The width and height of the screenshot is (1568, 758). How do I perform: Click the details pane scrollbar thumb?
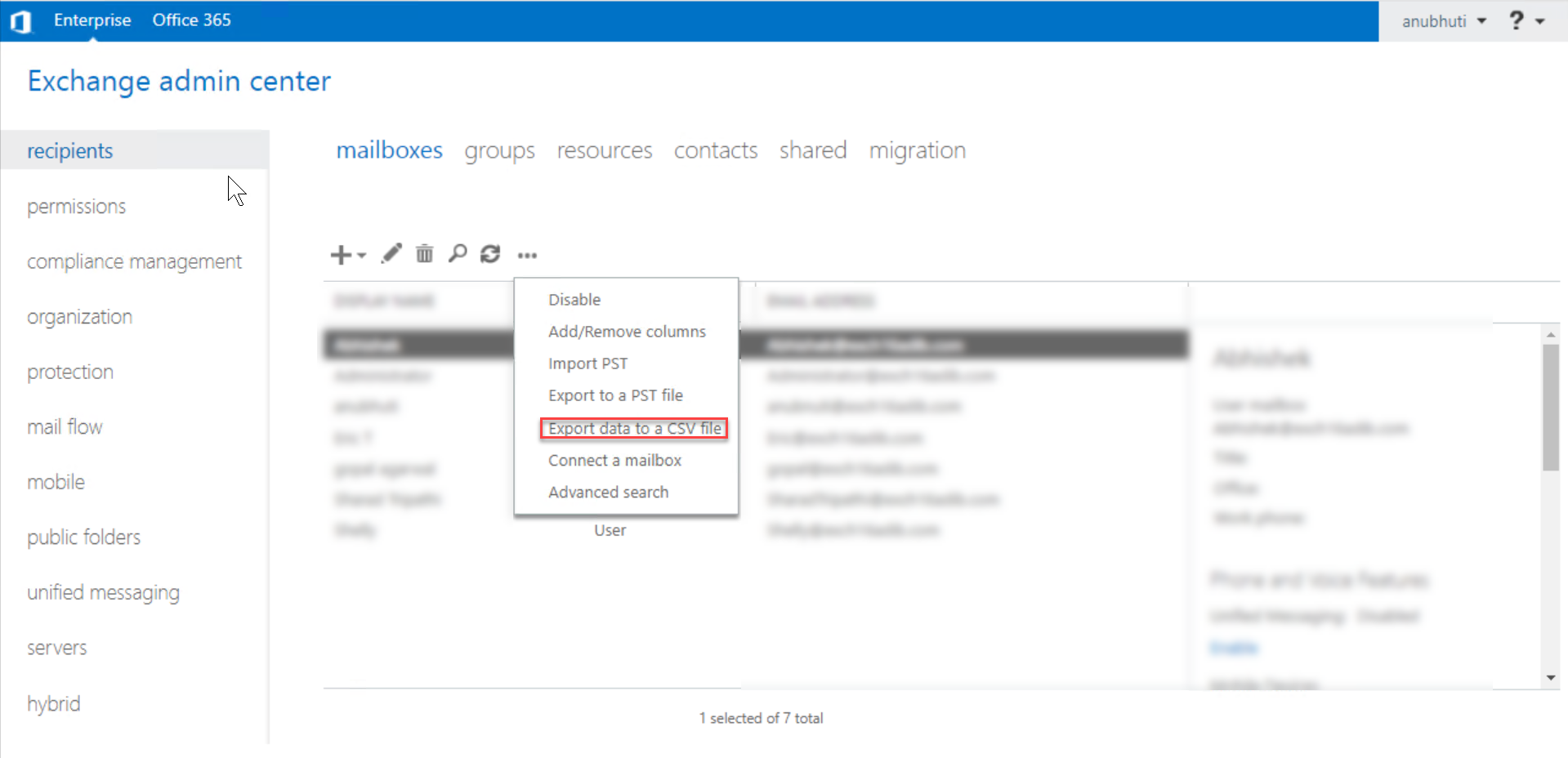(x=1550, y=408)
